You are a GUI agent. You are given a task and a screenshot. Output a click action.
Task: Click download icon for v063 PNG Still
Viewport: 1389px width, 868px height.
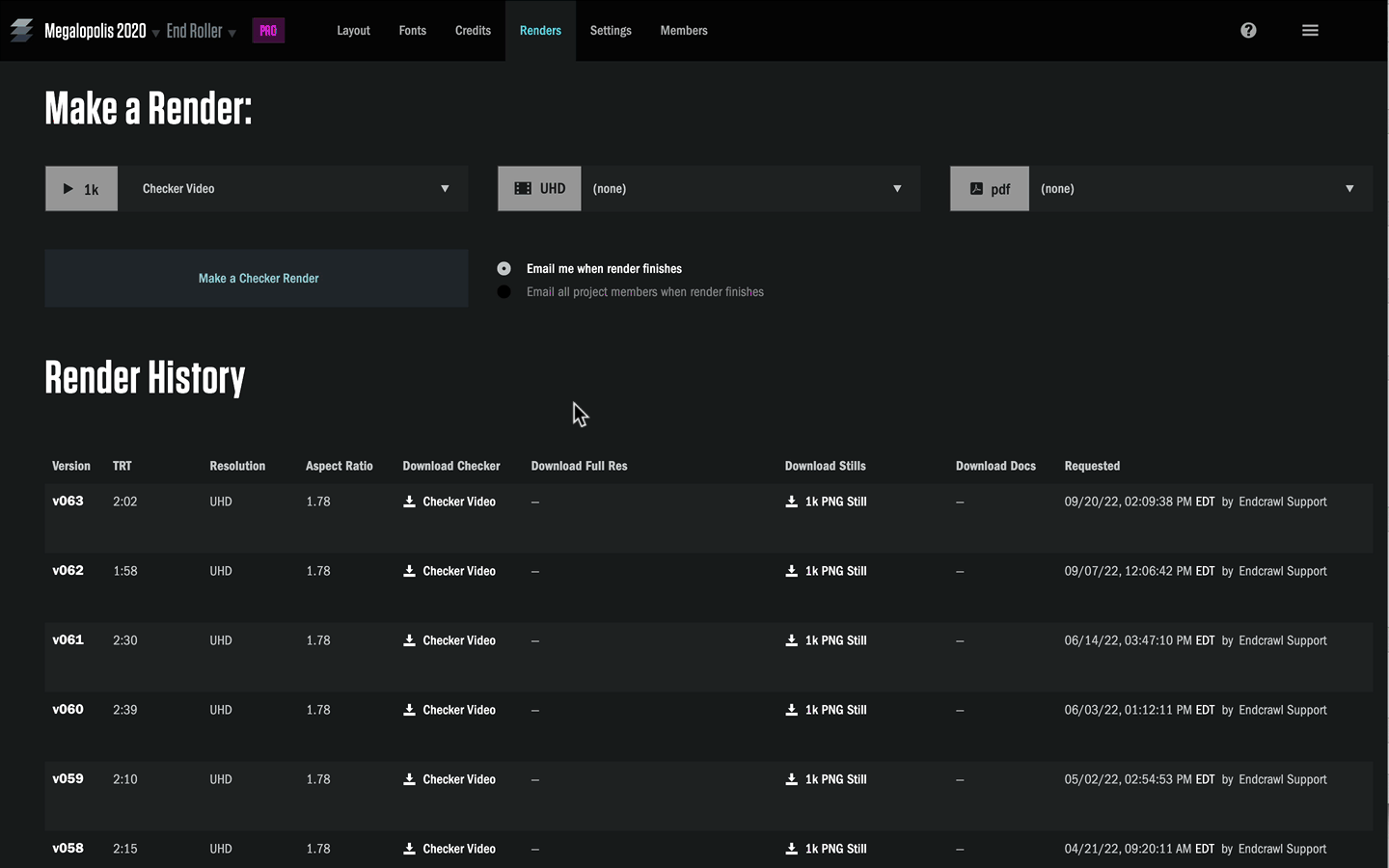click(x=792, y=502)
